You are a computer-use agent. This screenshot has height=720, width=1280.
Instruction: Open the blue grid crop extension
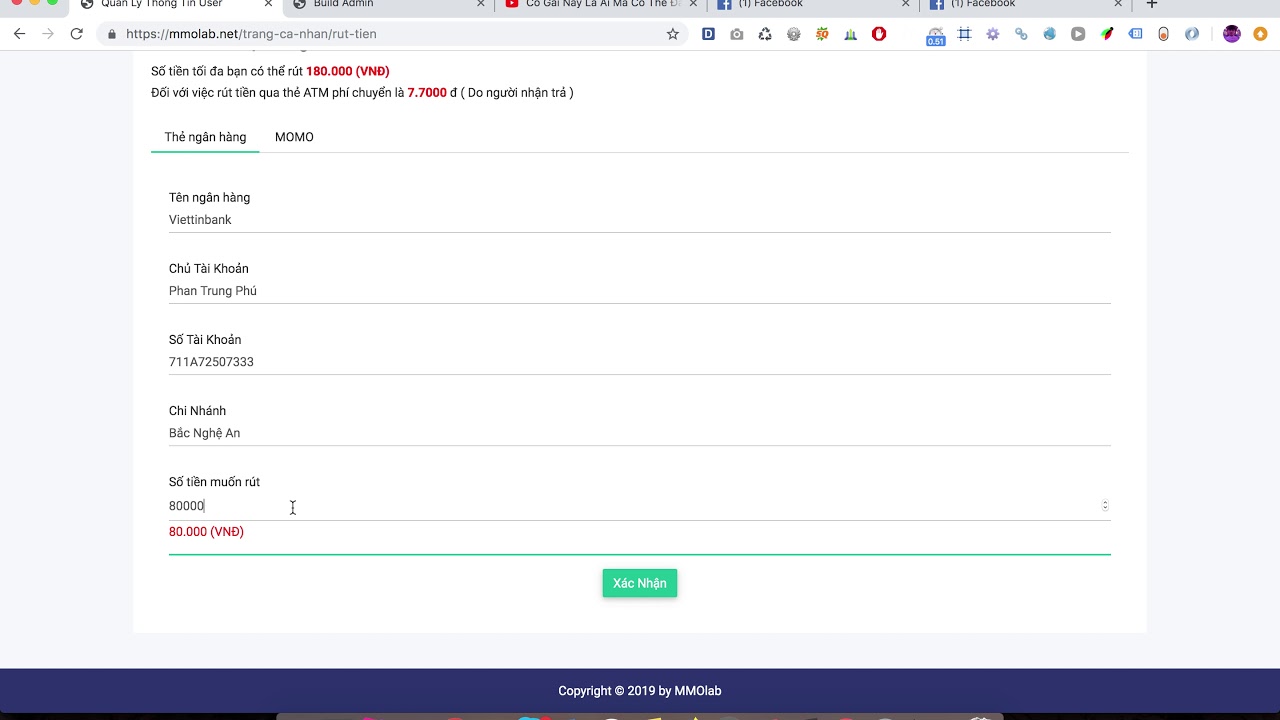[x=964, y=34]
